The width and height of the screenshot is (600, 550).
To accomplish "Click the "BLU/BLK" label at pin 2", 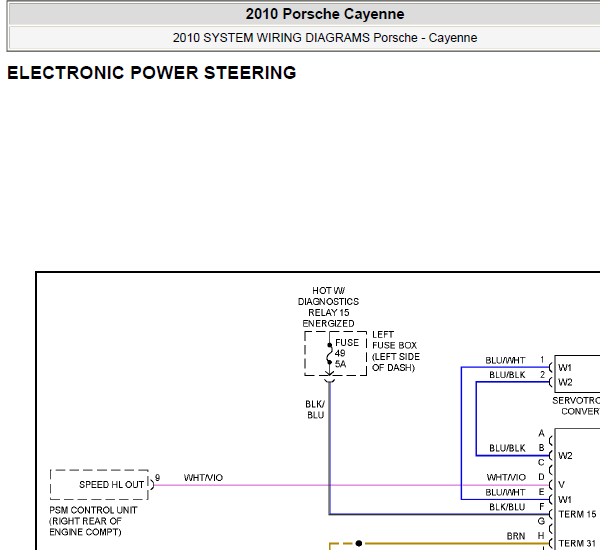I will (507, 375).
